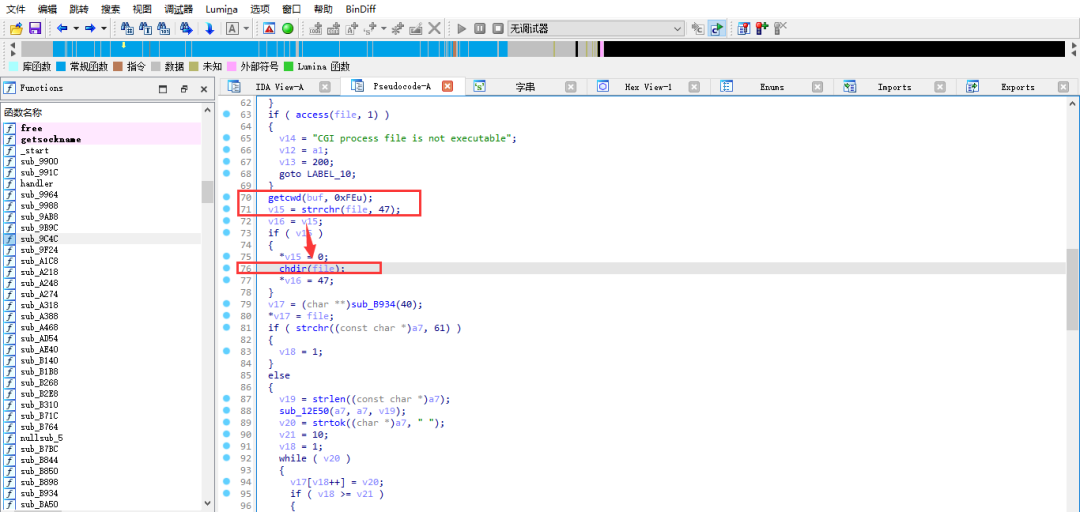Open the 文件 menu

[x=16, y=9]
